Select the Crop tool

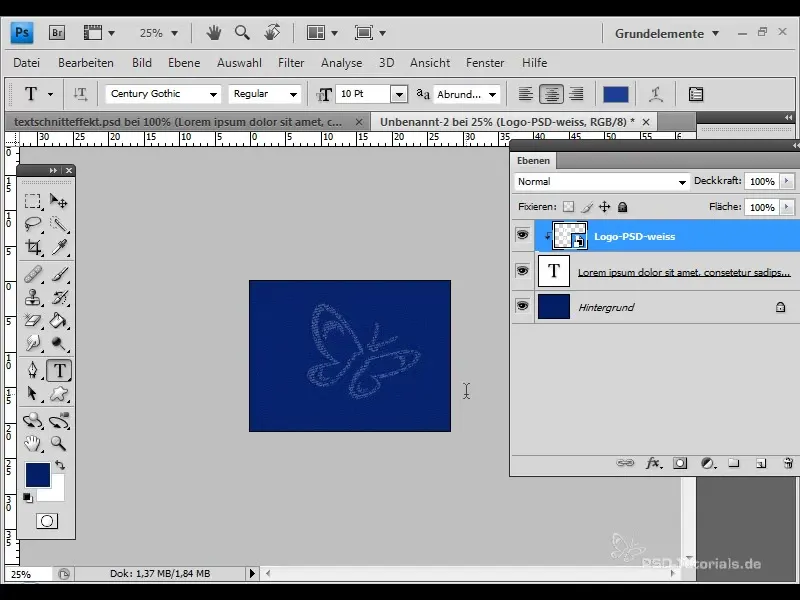(33, 247)
